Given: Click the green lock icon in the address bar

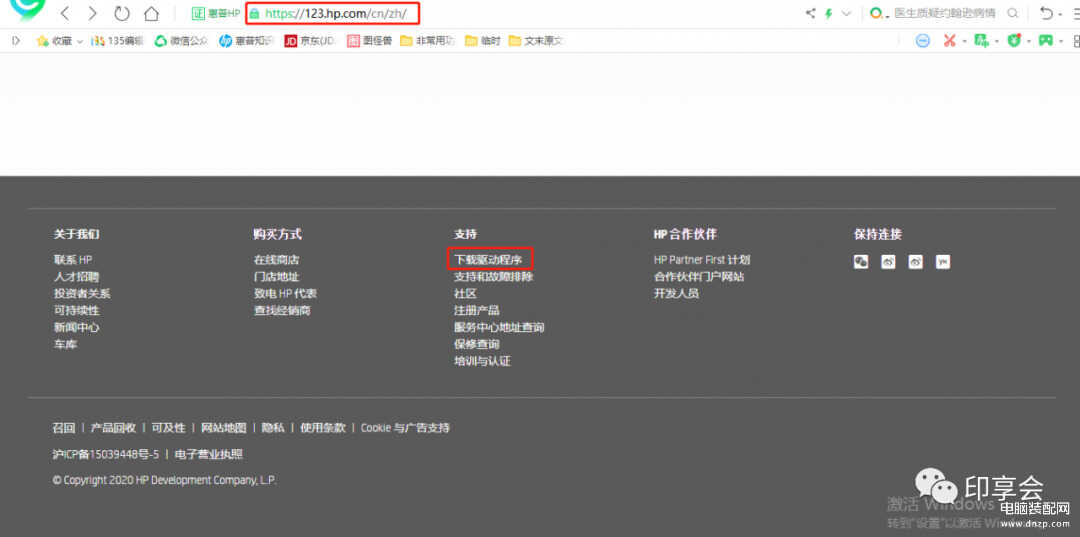Looking at the screenshot, I should coord(255,13).
